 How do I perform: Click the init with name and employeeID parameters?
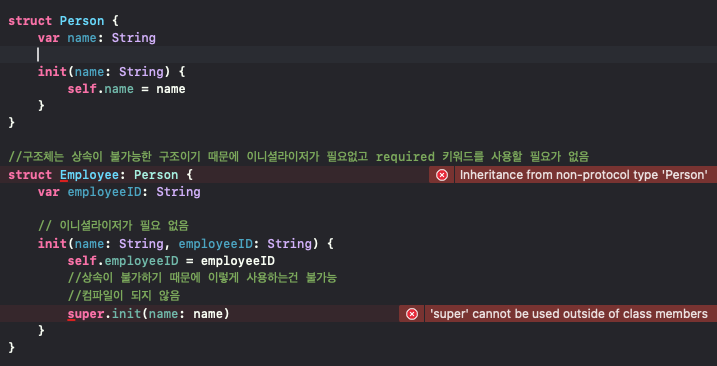point(186,244)
